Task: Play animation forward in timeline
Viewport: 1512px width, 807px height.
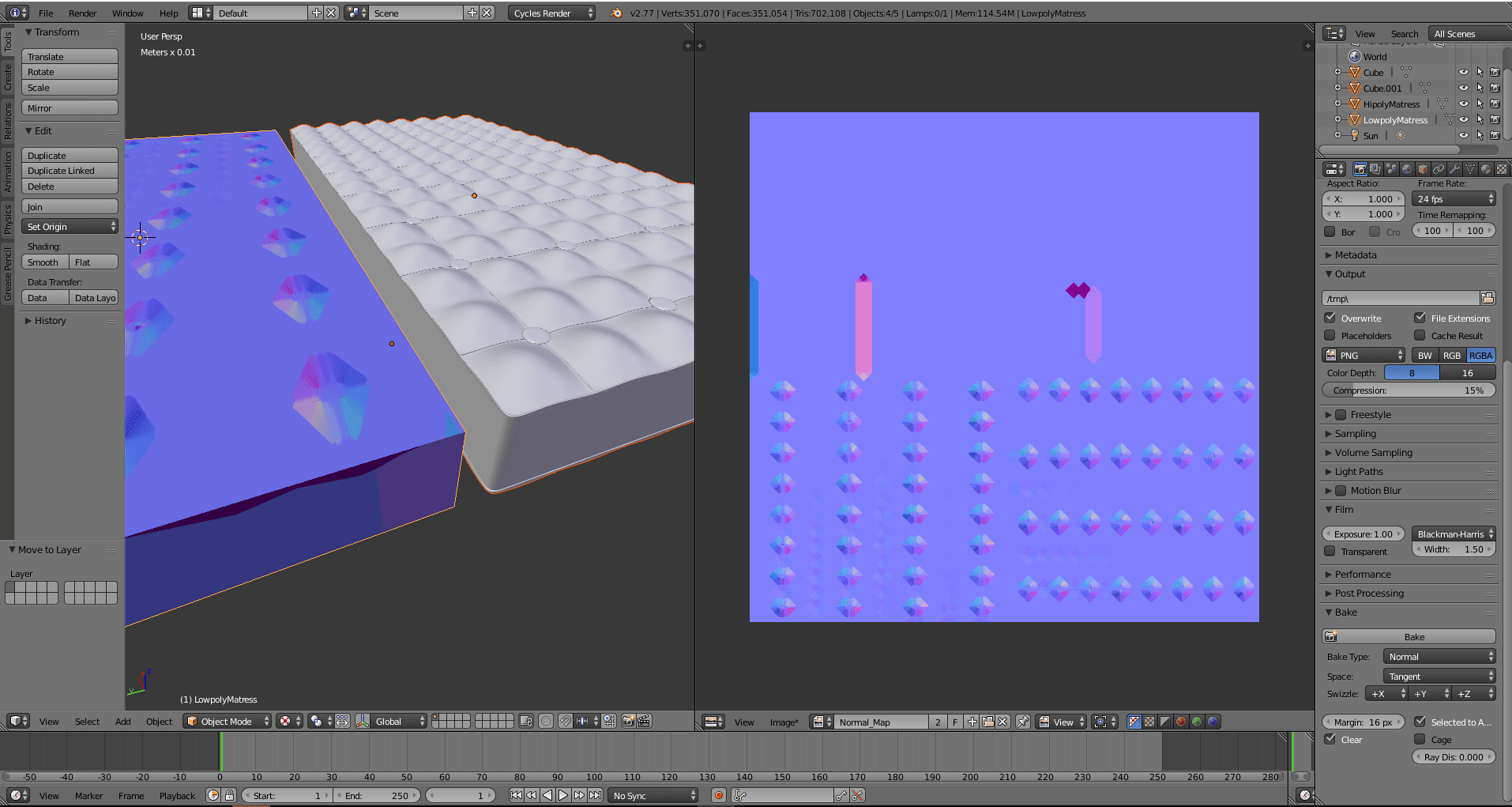Action: 563,795
